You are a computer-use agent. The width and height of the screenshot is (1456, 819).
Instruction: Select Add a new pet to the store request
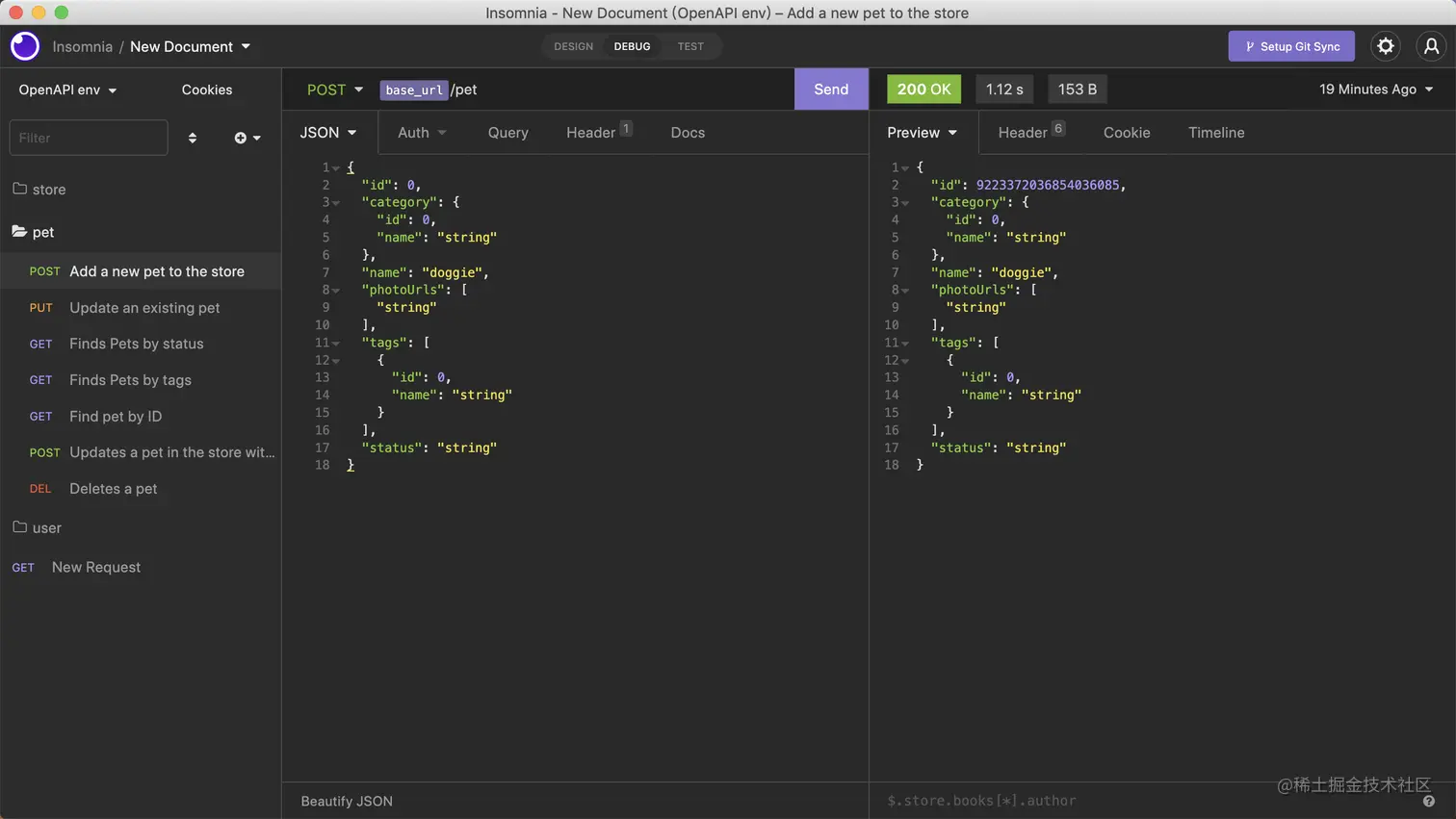tap(141, 271)
